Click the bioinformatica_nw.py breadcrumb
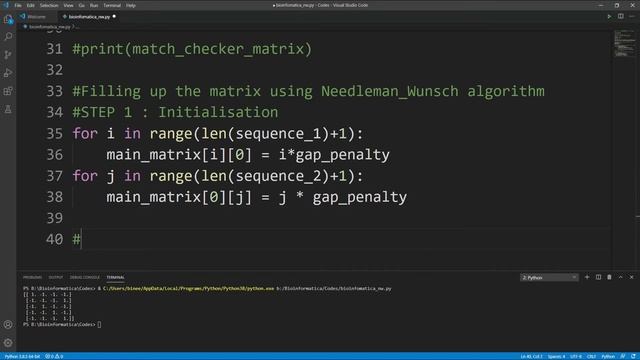The height and width of the screenshot is (360, 640). coord(49,27)
